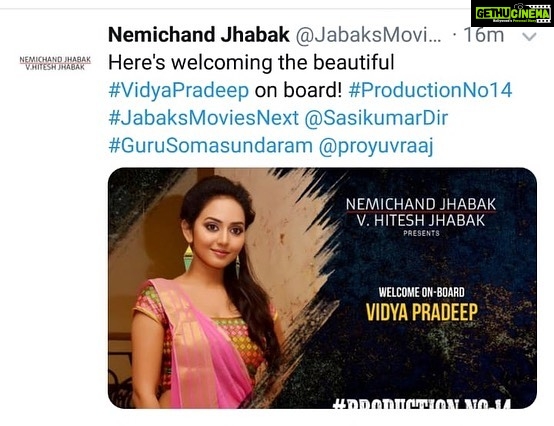Open the #JabaksMoviesNext hashtag
This screenshot has width=554, height=426.
(x=204, y=118)
